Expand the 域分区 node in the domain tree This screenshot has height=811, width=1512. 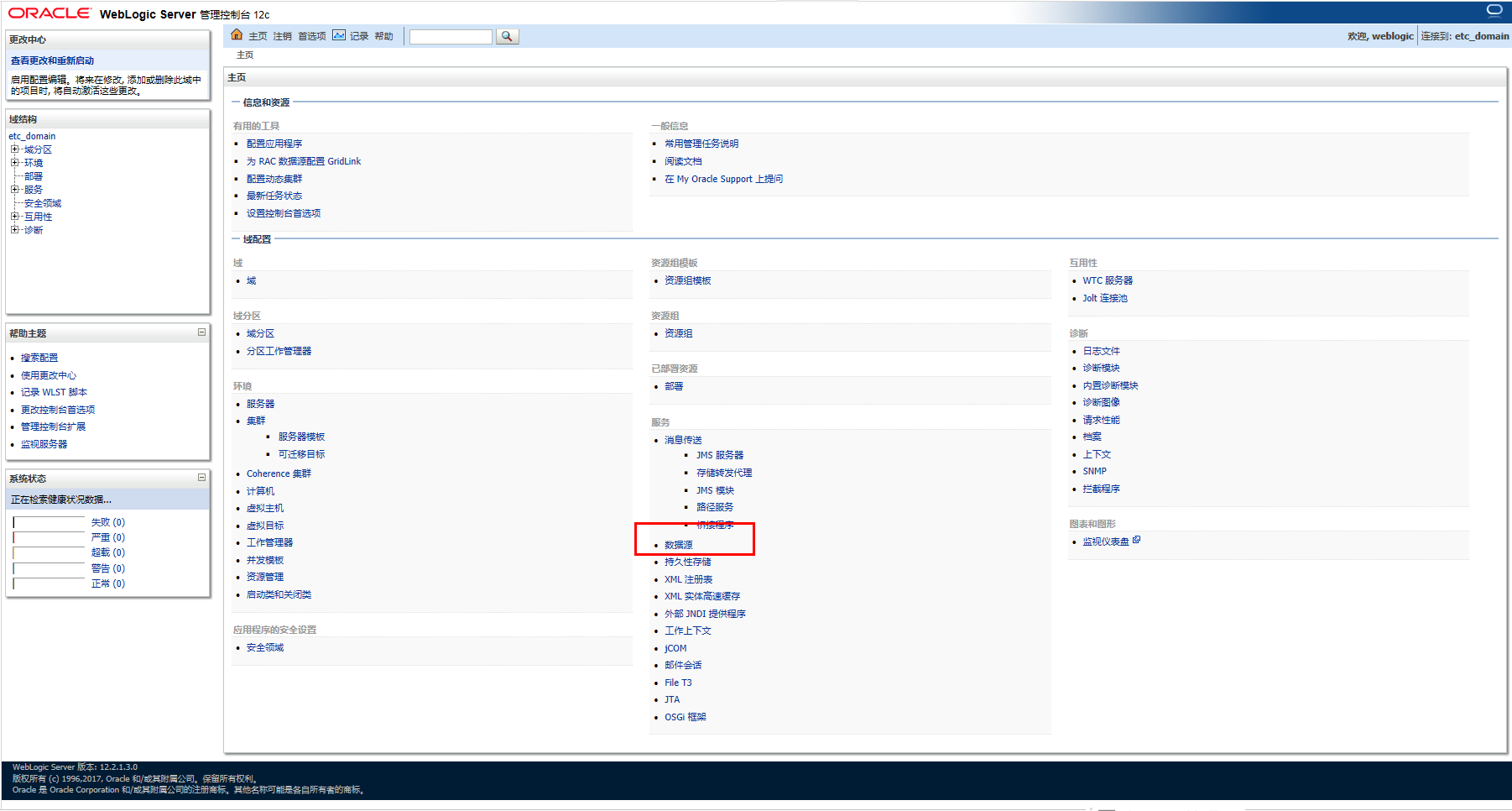[14, 149]
